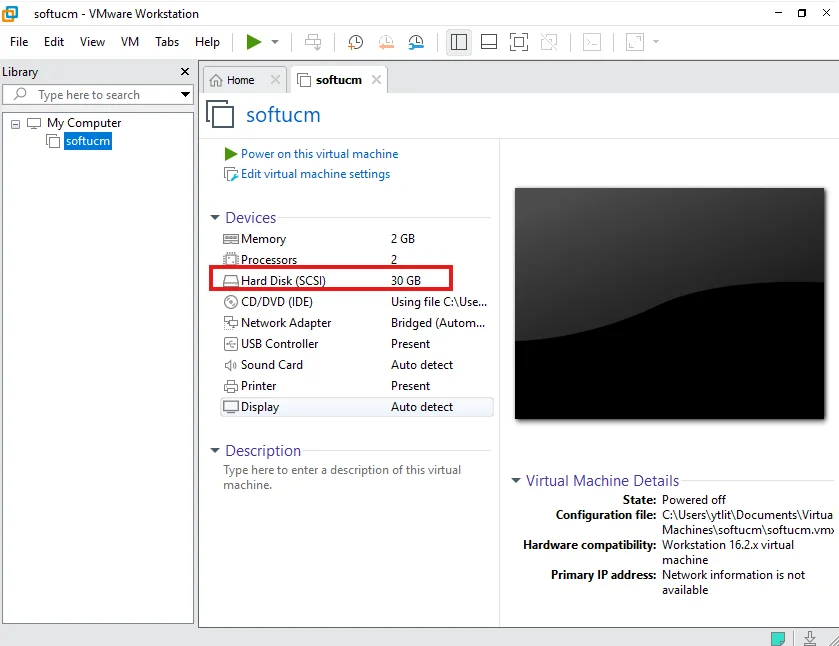This screenshot has height=646, width=839.
Task: Toggle the thumbnail bar view icon
Action: (489, 42)
